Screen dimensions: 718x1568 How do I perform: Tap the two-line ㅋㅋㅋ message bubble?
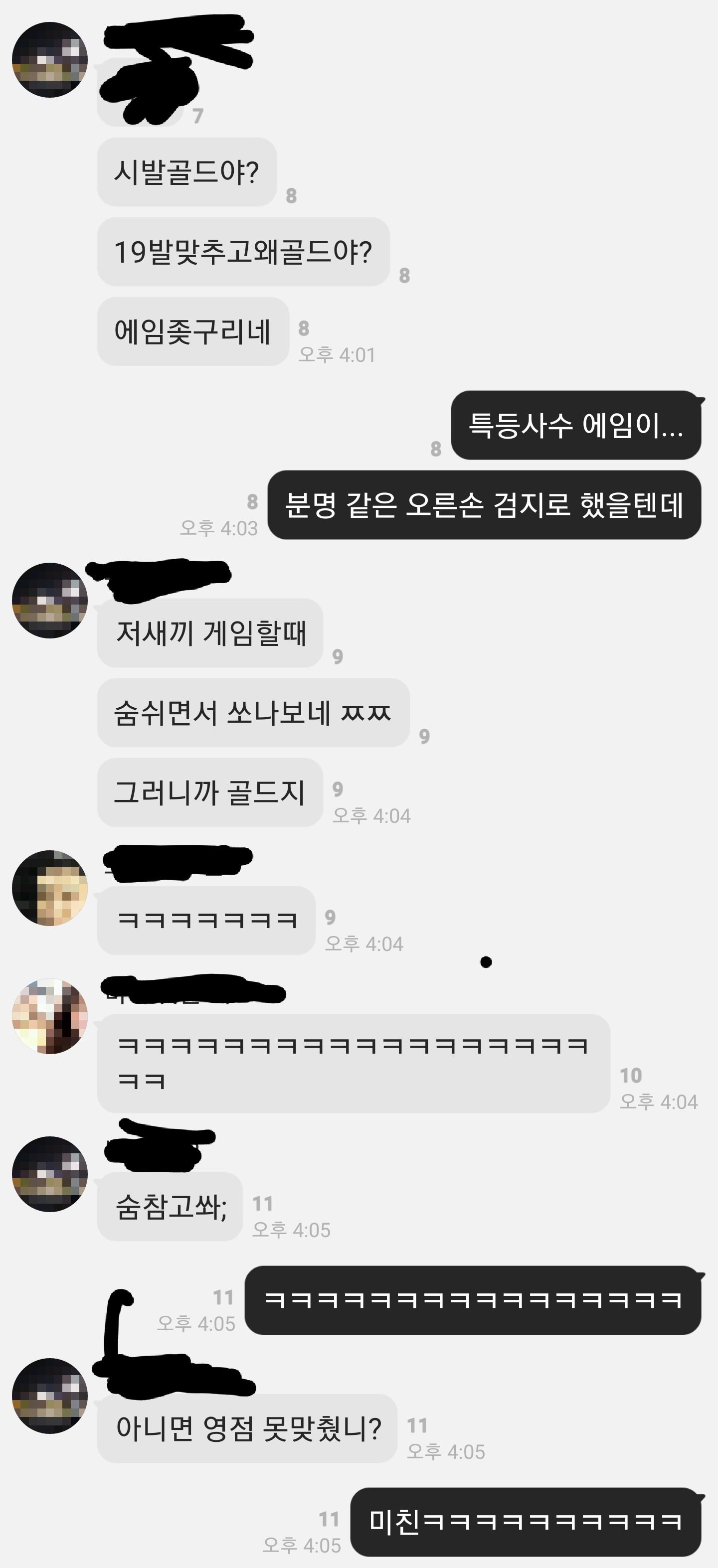pyautogui.click(x=354, y=1064)
